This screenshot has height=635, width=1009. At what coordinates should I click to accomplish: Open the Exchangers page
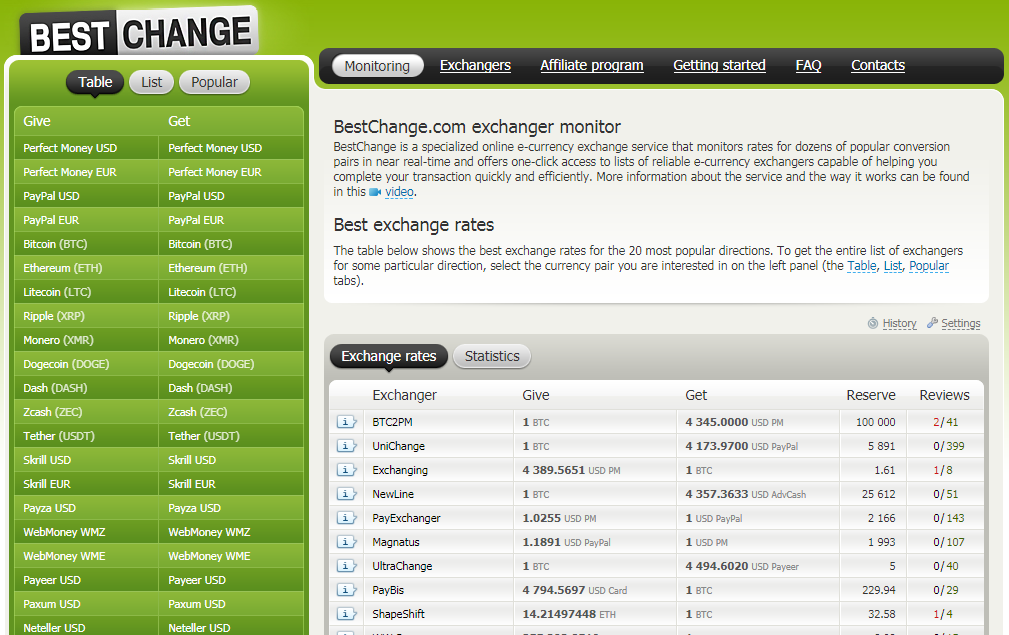pyautogui.click(x=475, y=65)
